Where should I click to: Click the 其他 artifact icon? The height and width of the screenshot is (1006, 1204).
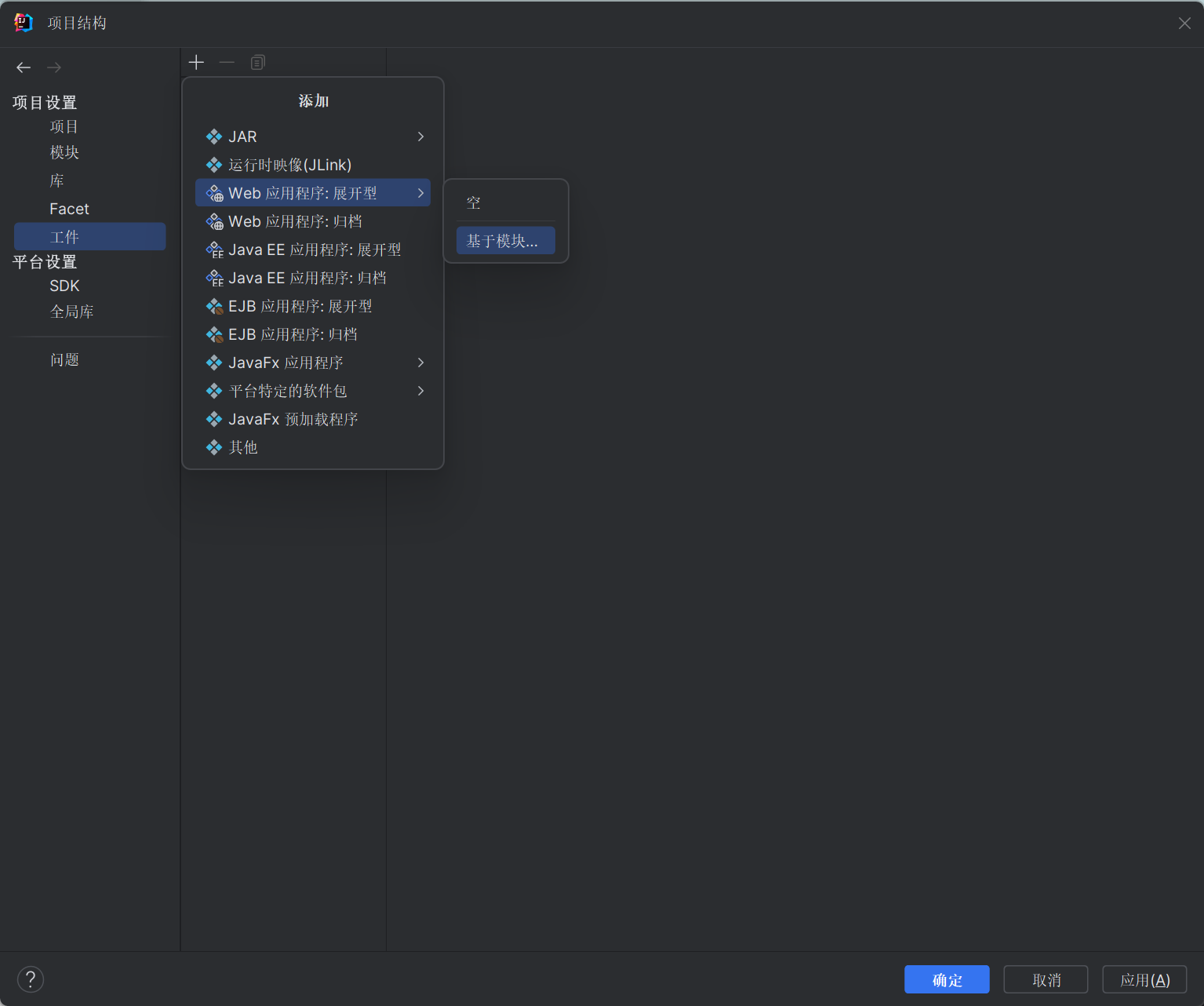214,447
